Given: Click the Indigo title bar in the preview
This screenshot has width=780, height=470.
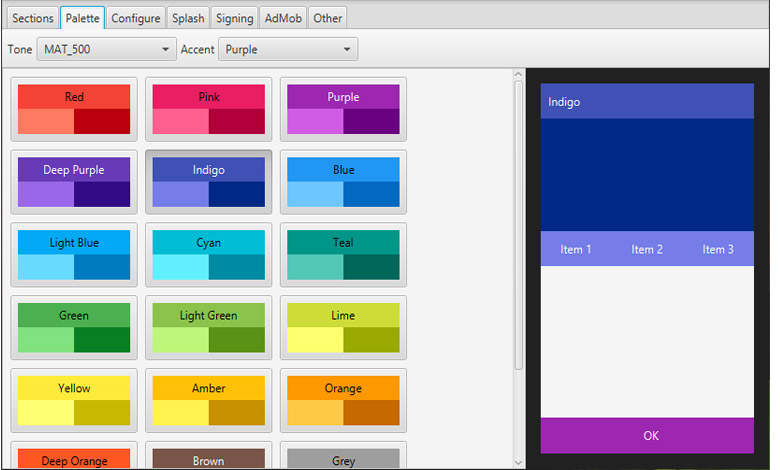Looking at the screenshot, I should point(647,101).
